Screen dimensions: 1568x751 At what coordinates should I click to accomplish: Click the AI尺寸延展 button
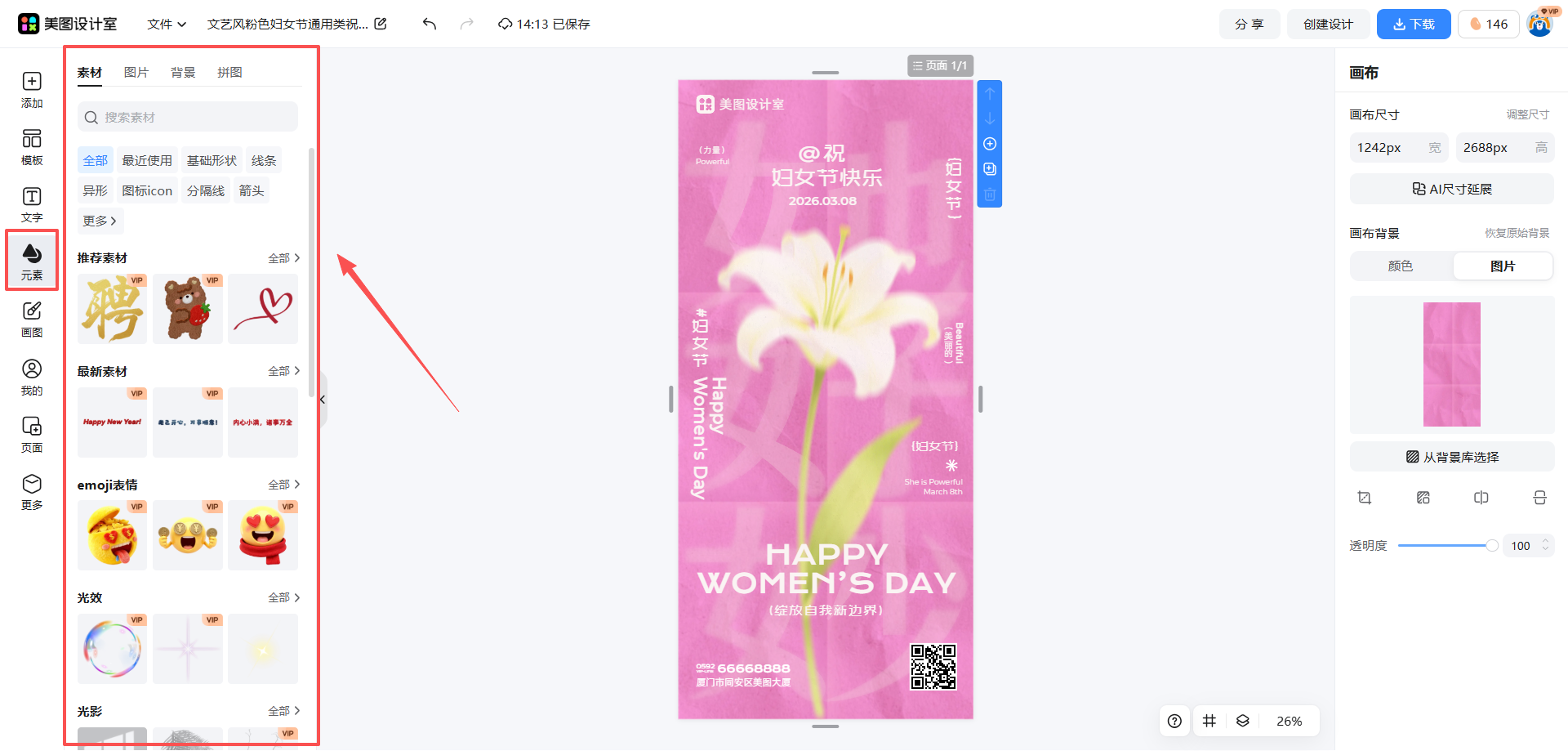coord(1451,190)
